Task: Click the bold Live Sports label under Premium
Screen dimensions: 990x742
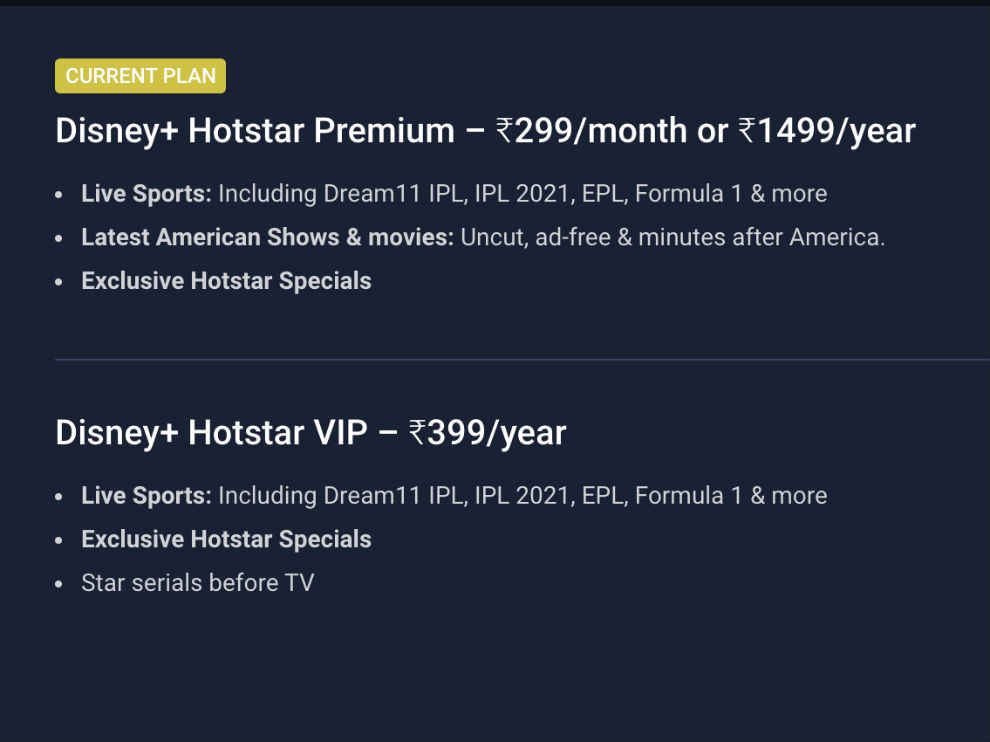Action: (146, 193)
